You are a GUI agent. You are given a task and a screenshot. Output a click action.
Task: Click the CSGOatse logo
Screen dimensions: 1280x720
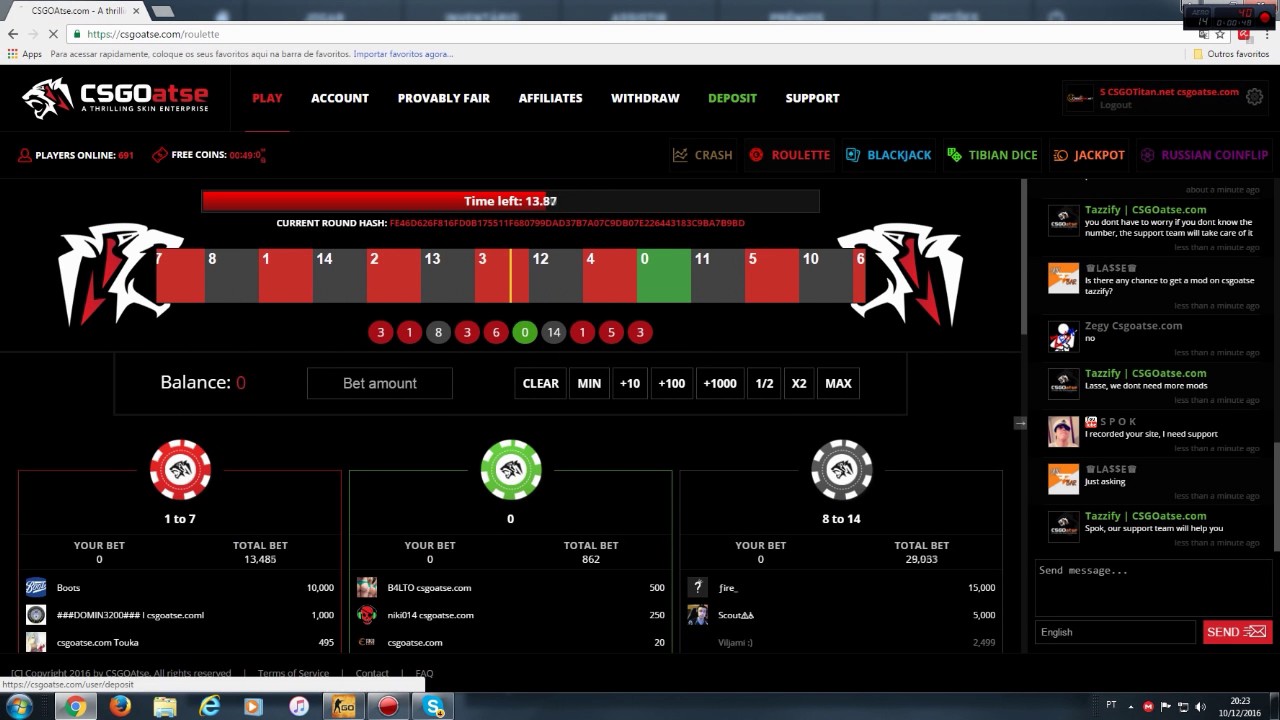[115, 97]
